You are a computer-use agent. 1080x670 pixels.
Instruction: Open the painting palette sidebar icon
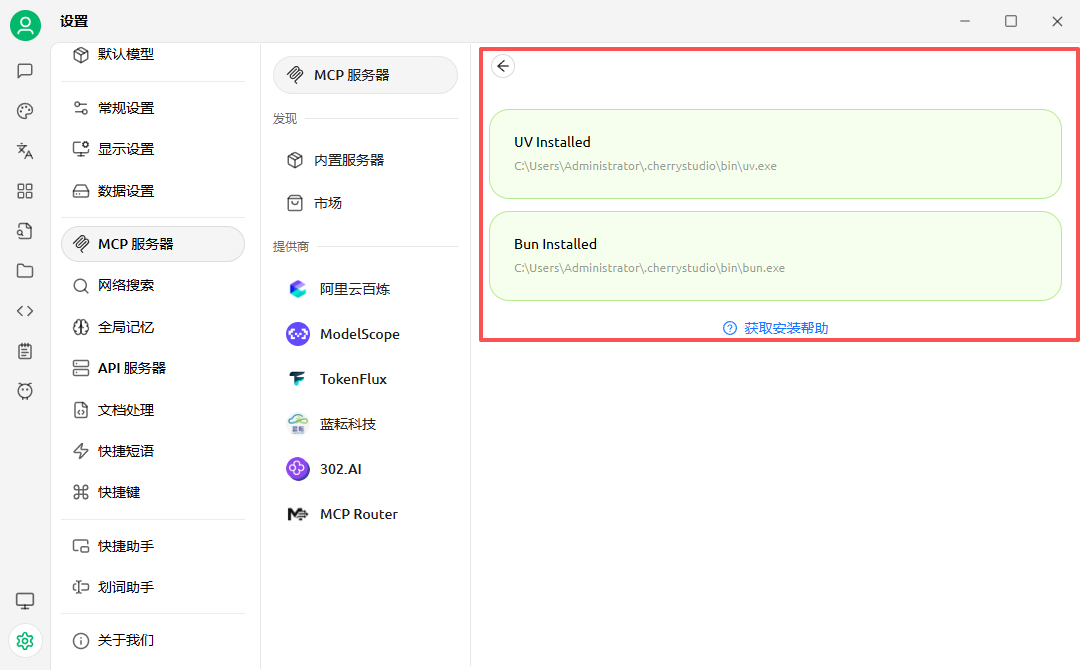point(25,111)
